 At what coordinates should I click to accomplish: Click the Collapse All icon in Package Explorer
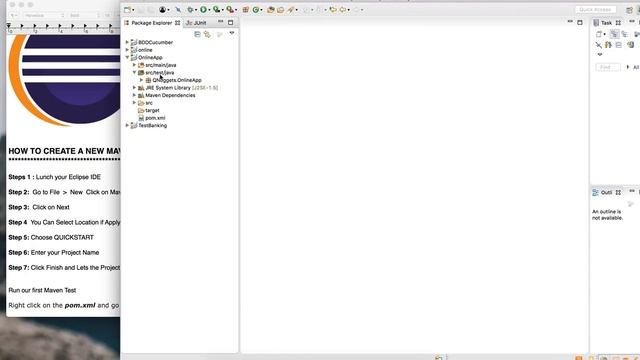(198, 34)
